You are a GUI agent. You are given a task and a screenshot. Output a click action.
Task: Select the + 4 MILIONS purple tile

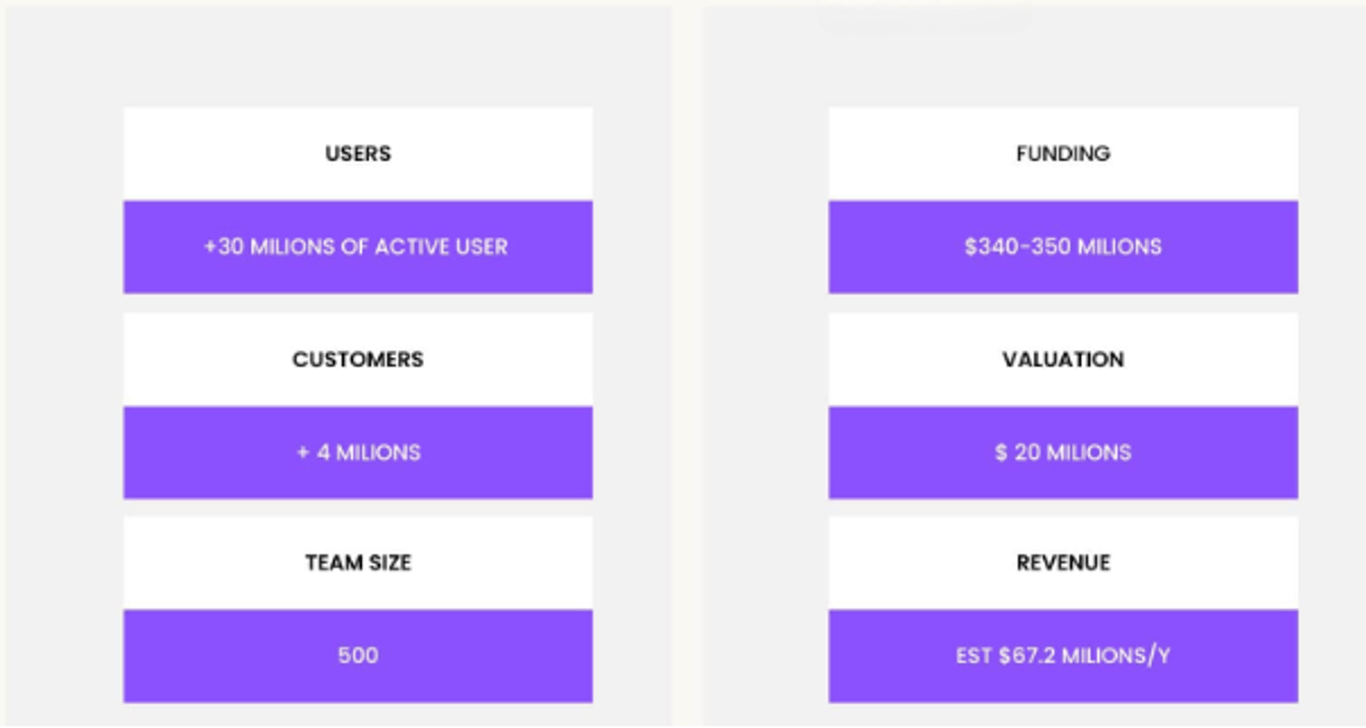(357, 452)
